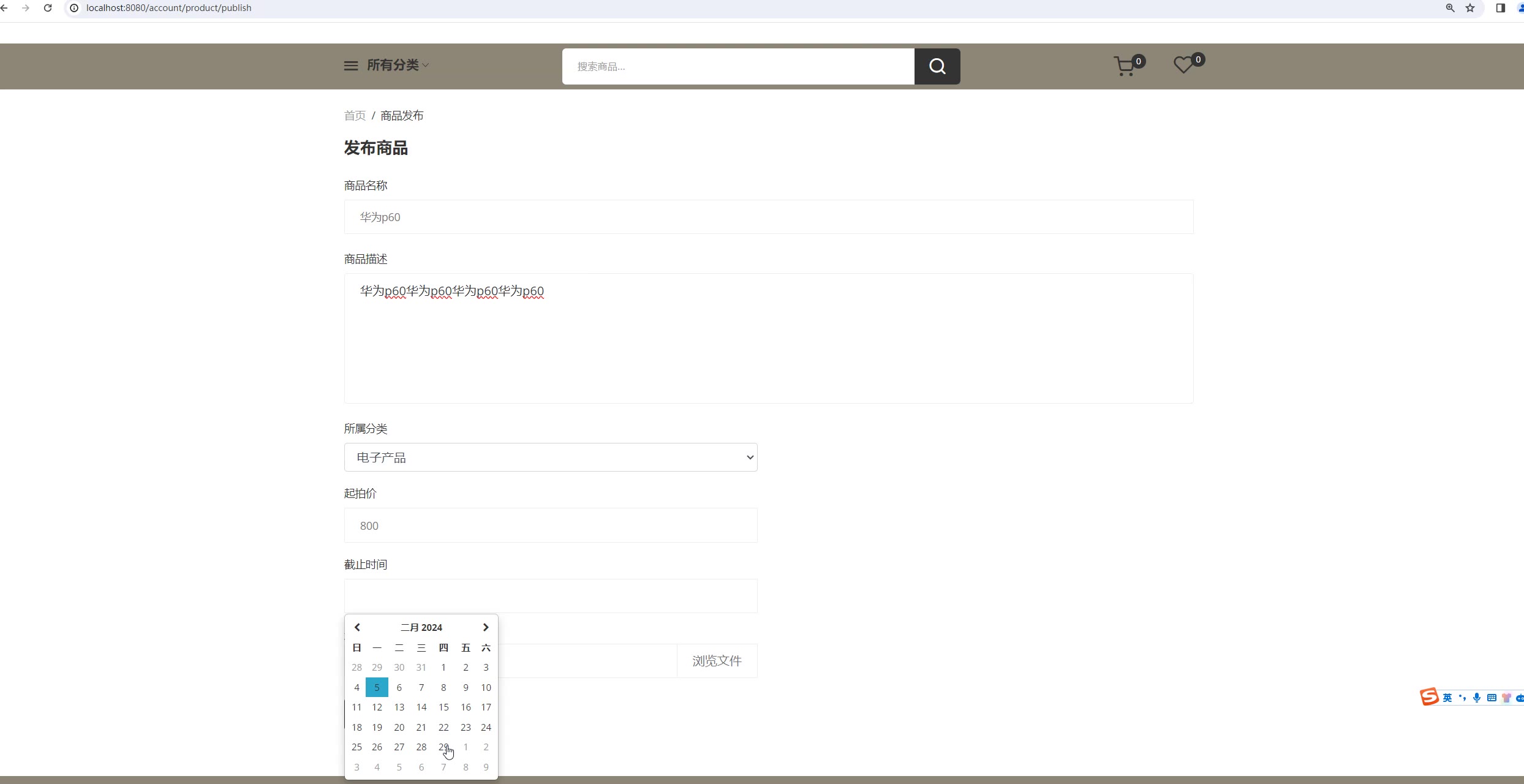Open the 所属分类 dropdown showing 电子产品
The height and width of the screenshot is (784, 1524).
click(x=551, y=458)
